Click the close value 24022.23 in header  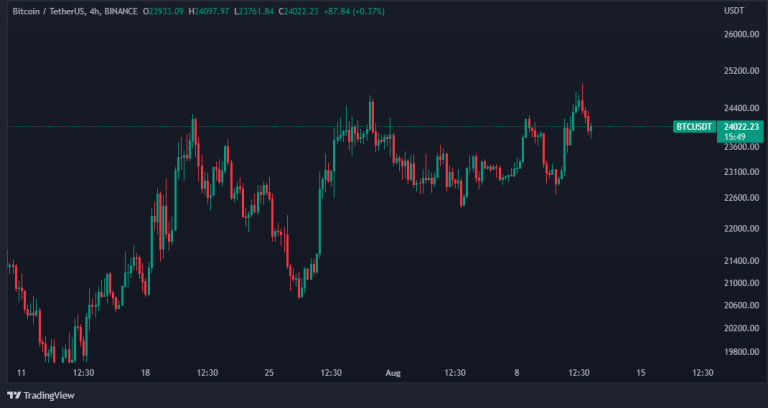coord(301,11)
